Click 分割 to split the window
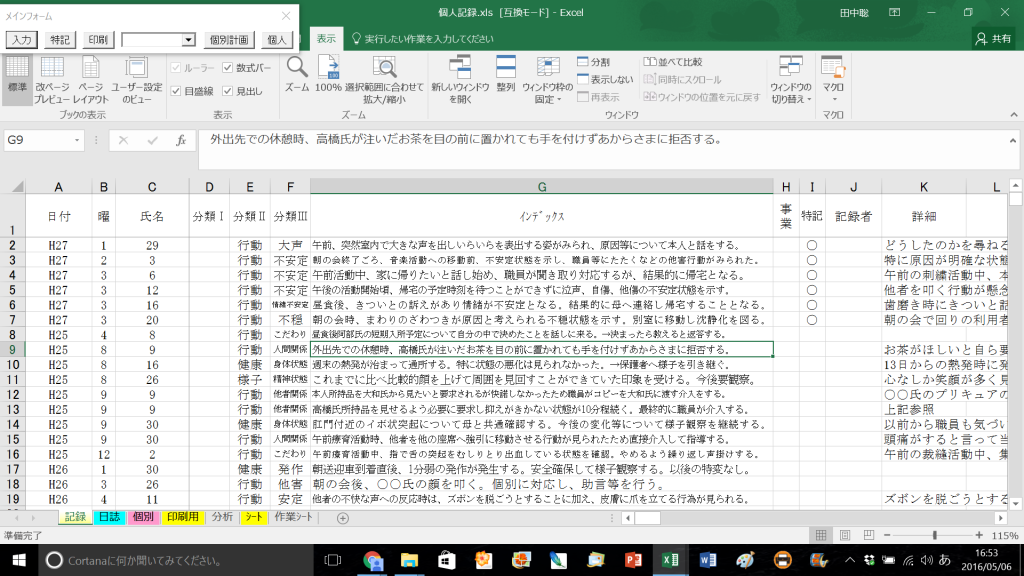1024x576 pixels. [594, 61]
